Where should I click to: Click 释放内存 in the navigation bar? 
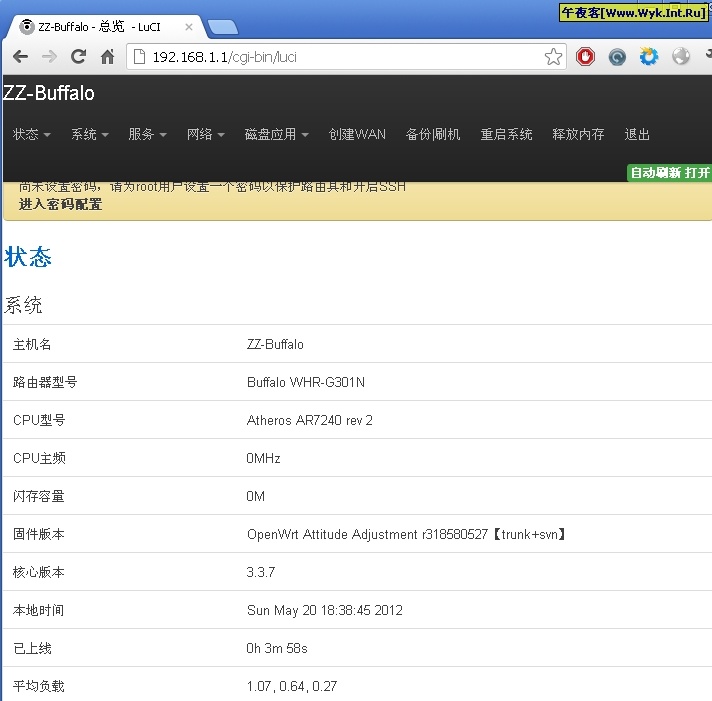(x=578, y=134)
